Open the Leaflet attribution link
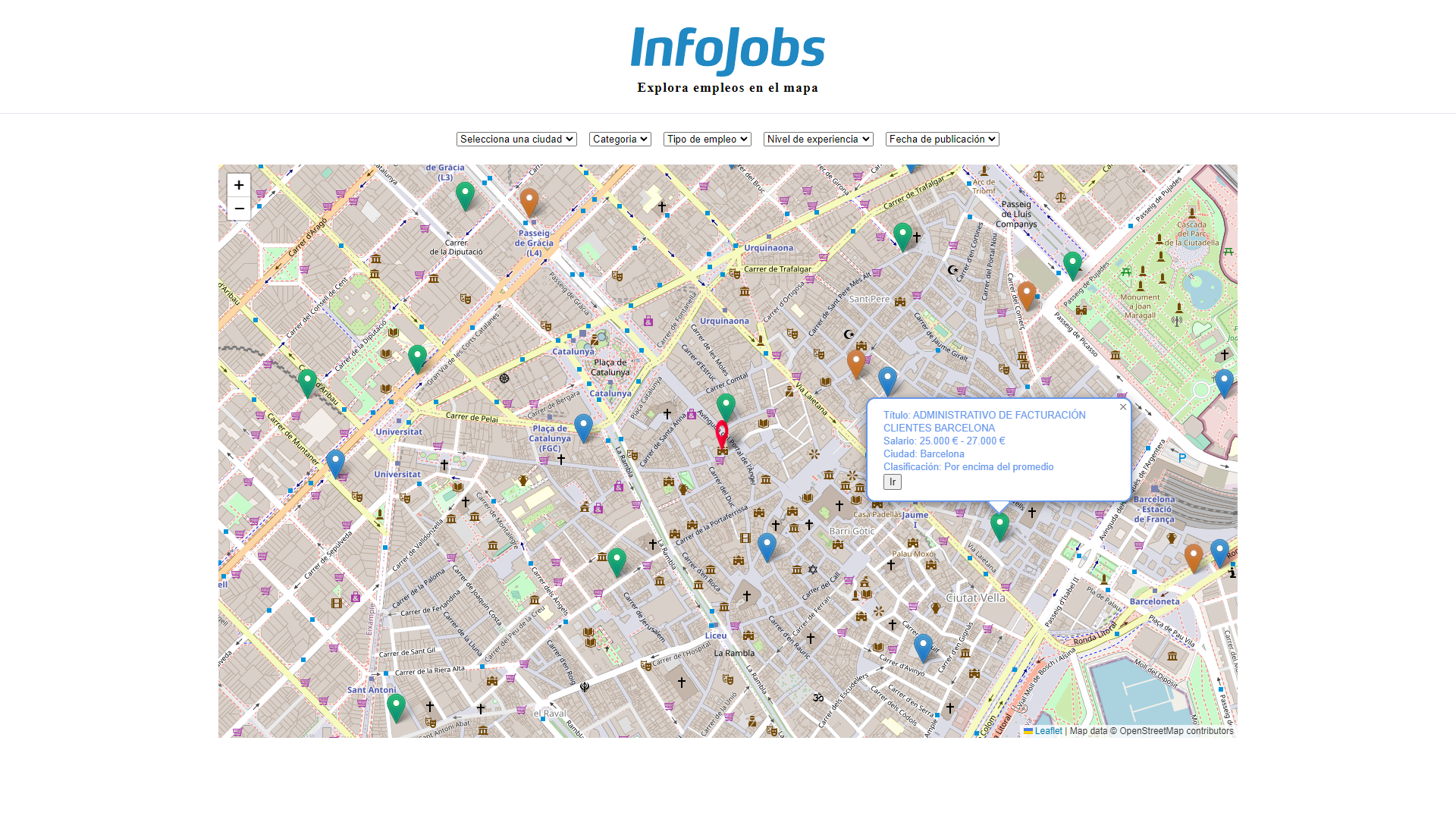Image resolution: width=1456 pixels, height=819 pixels. pos(1049,731)
